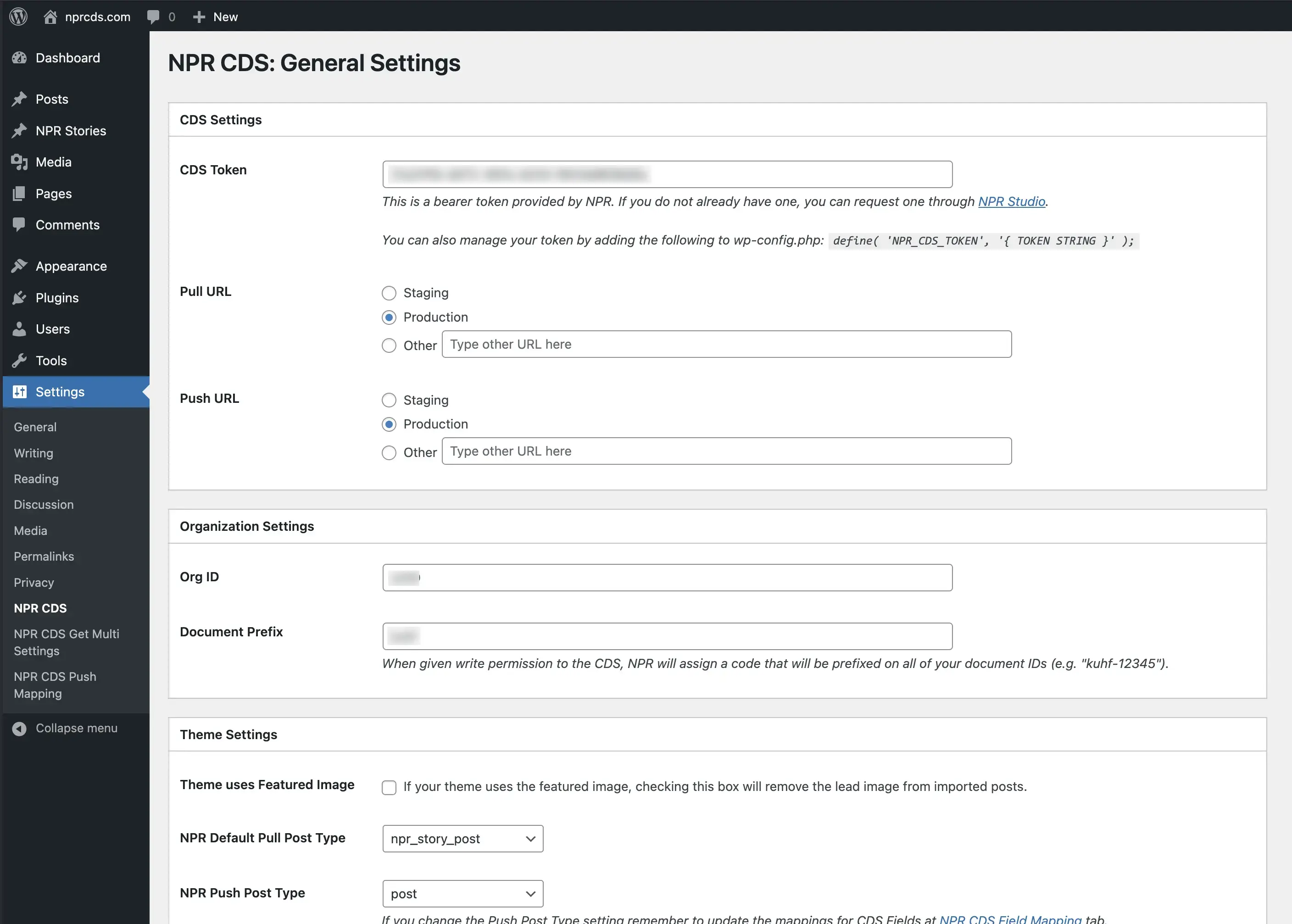Click the Collapse menu arrow icon
The width and height of the screenshot is (1292, 924).
click(19, 729)
